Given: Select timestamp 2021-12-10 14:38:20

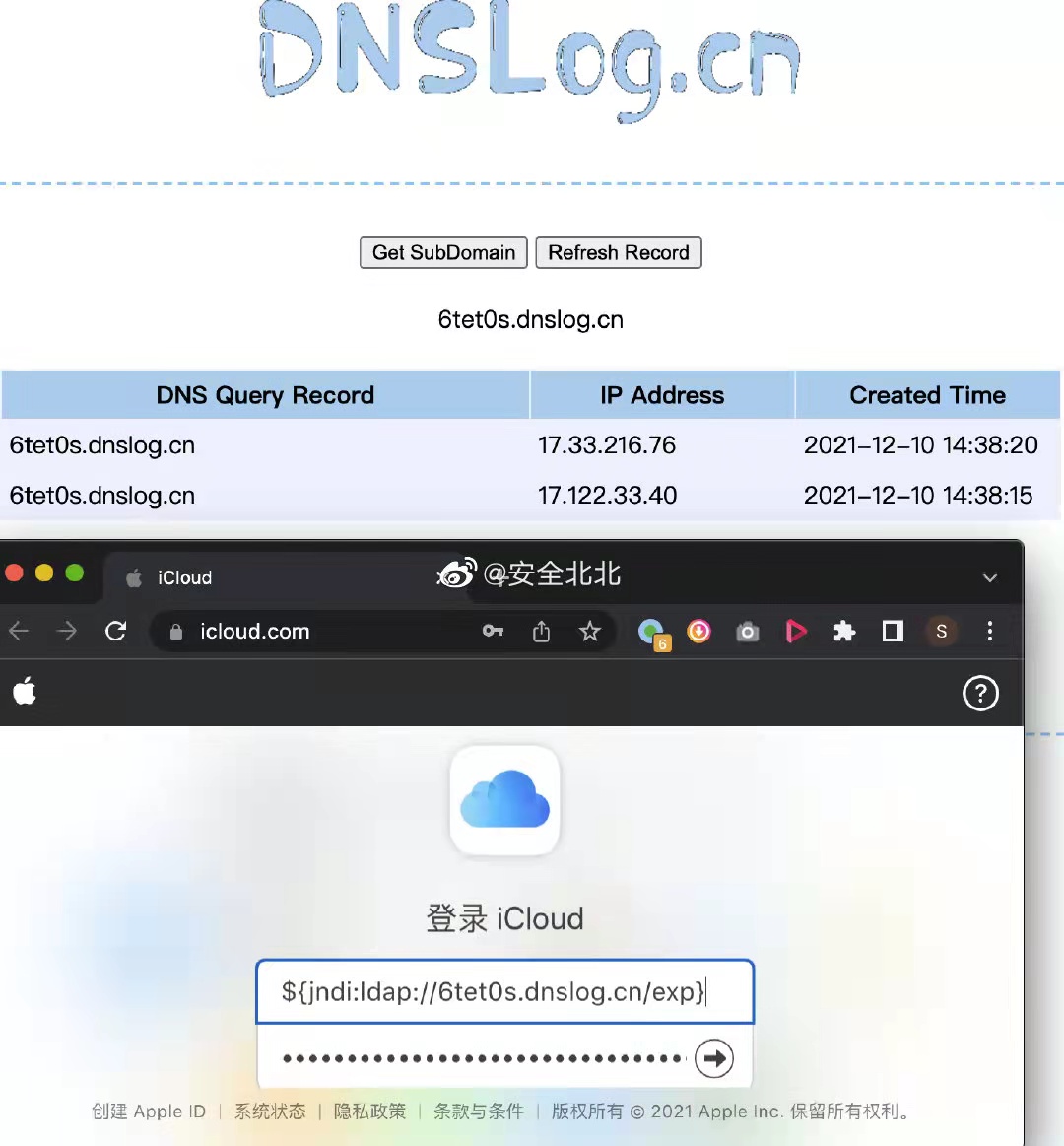Looking at the screenshot, I should tap(921, 445).
